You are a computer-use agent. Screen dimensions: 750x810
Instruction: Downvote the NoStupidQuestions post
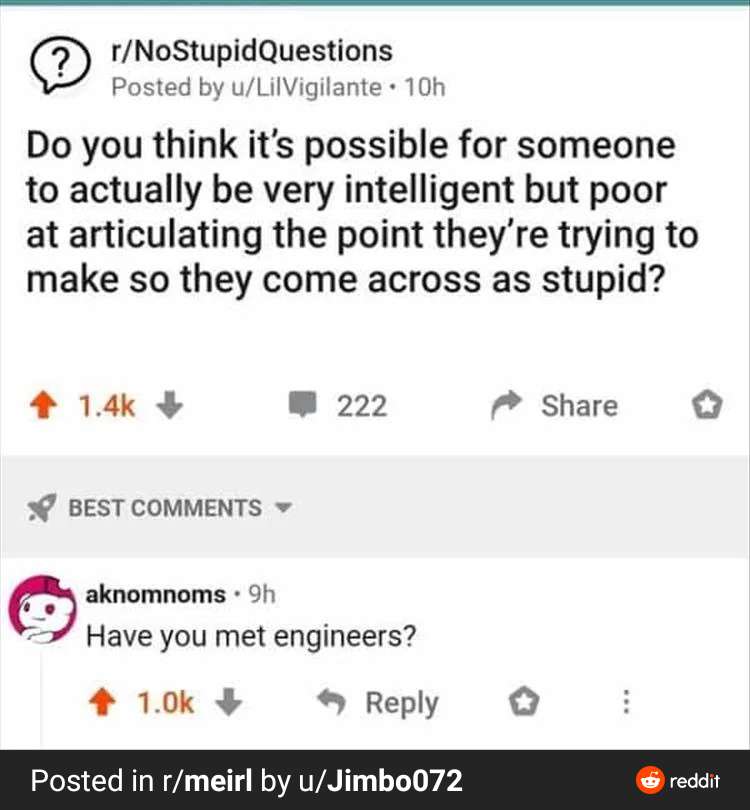[169, 406]
